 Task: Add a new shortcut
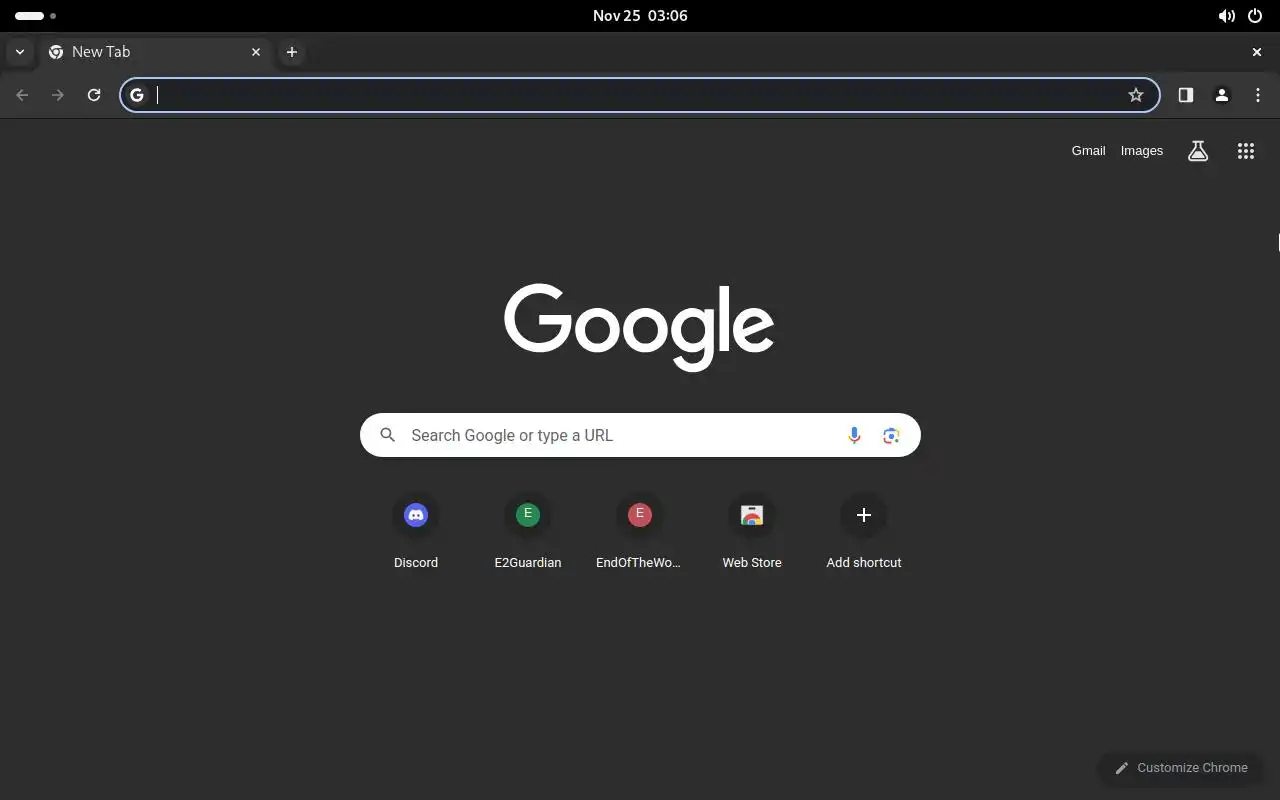pyautogui.click(x=864, y=532)
